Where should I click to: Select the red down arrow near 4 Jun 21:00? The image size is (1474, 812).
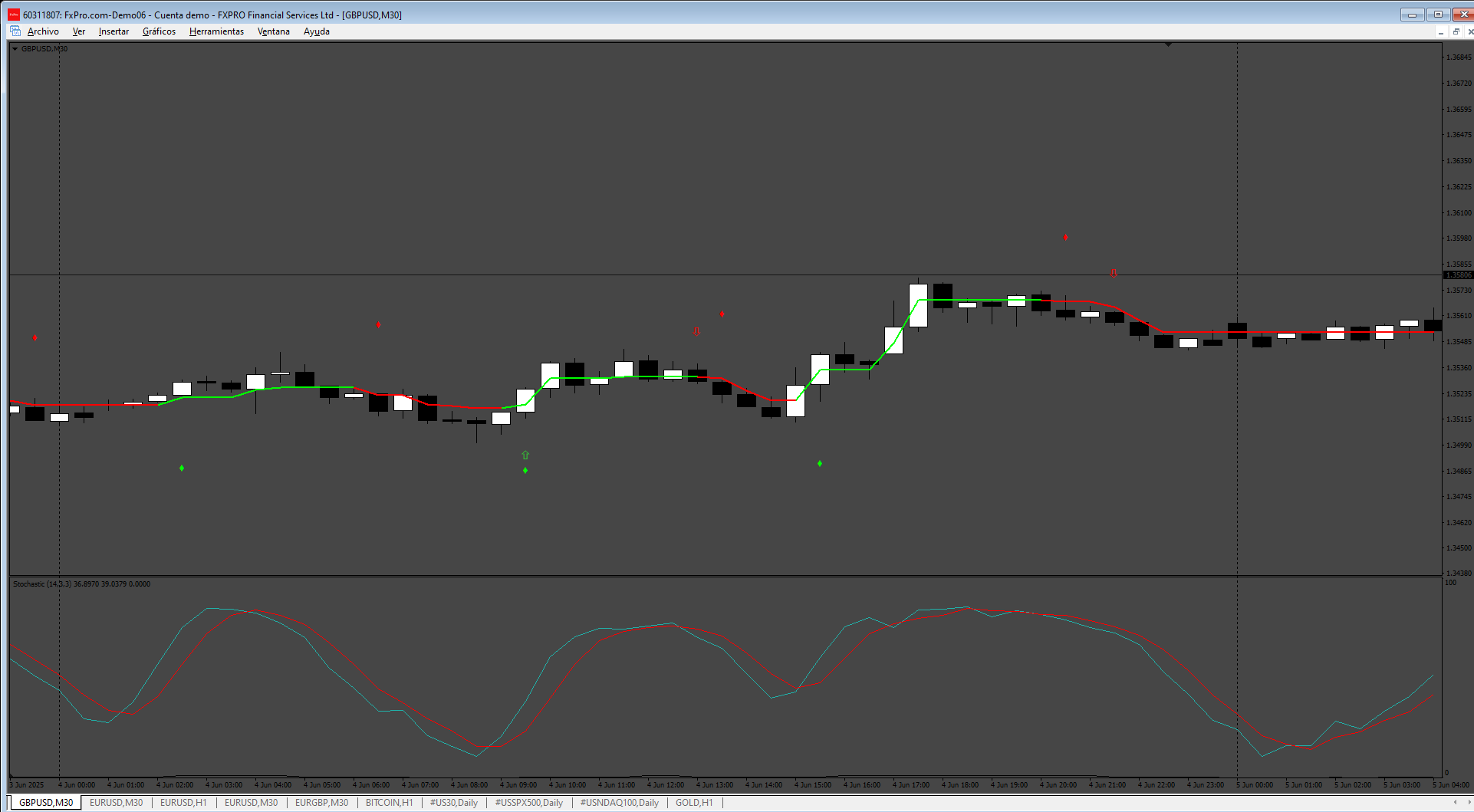1114,273
